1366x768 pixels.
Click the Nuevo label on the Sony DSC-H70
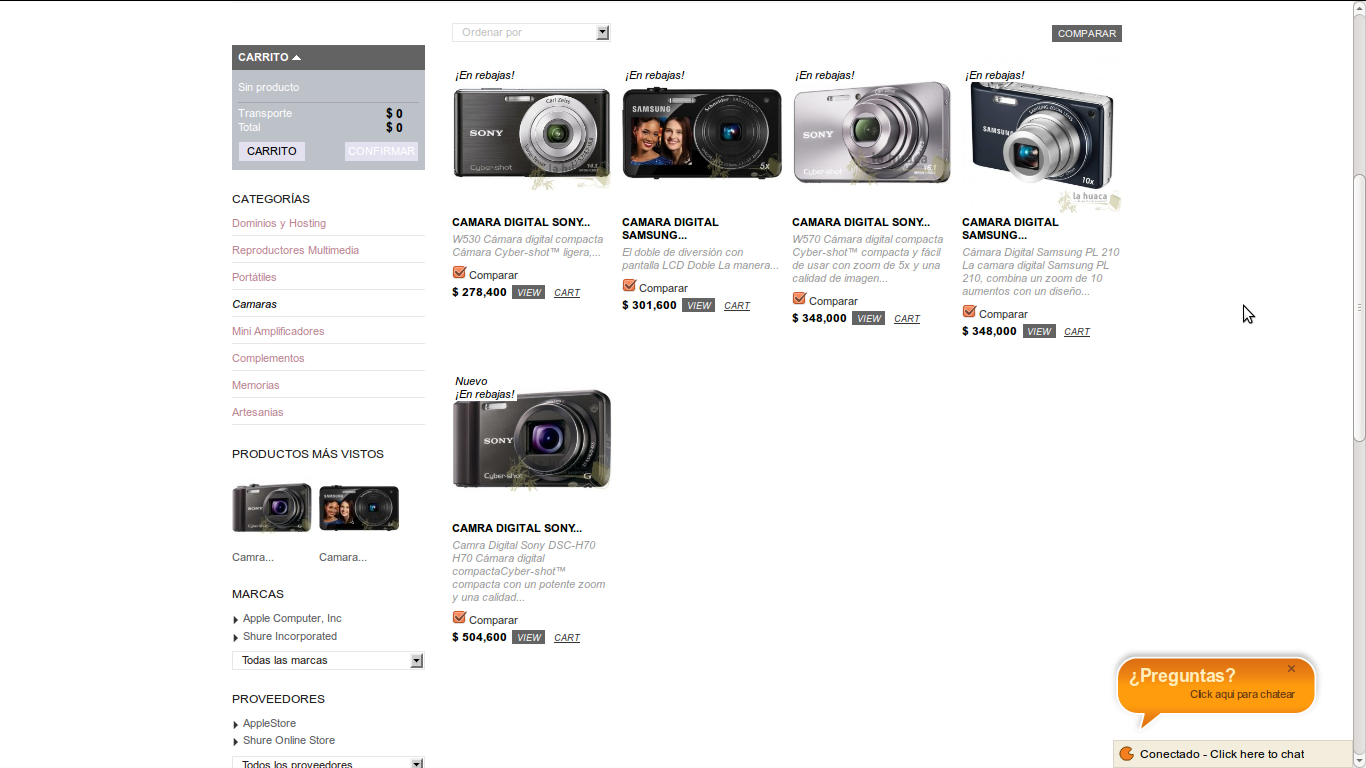(x=471, y=381)
